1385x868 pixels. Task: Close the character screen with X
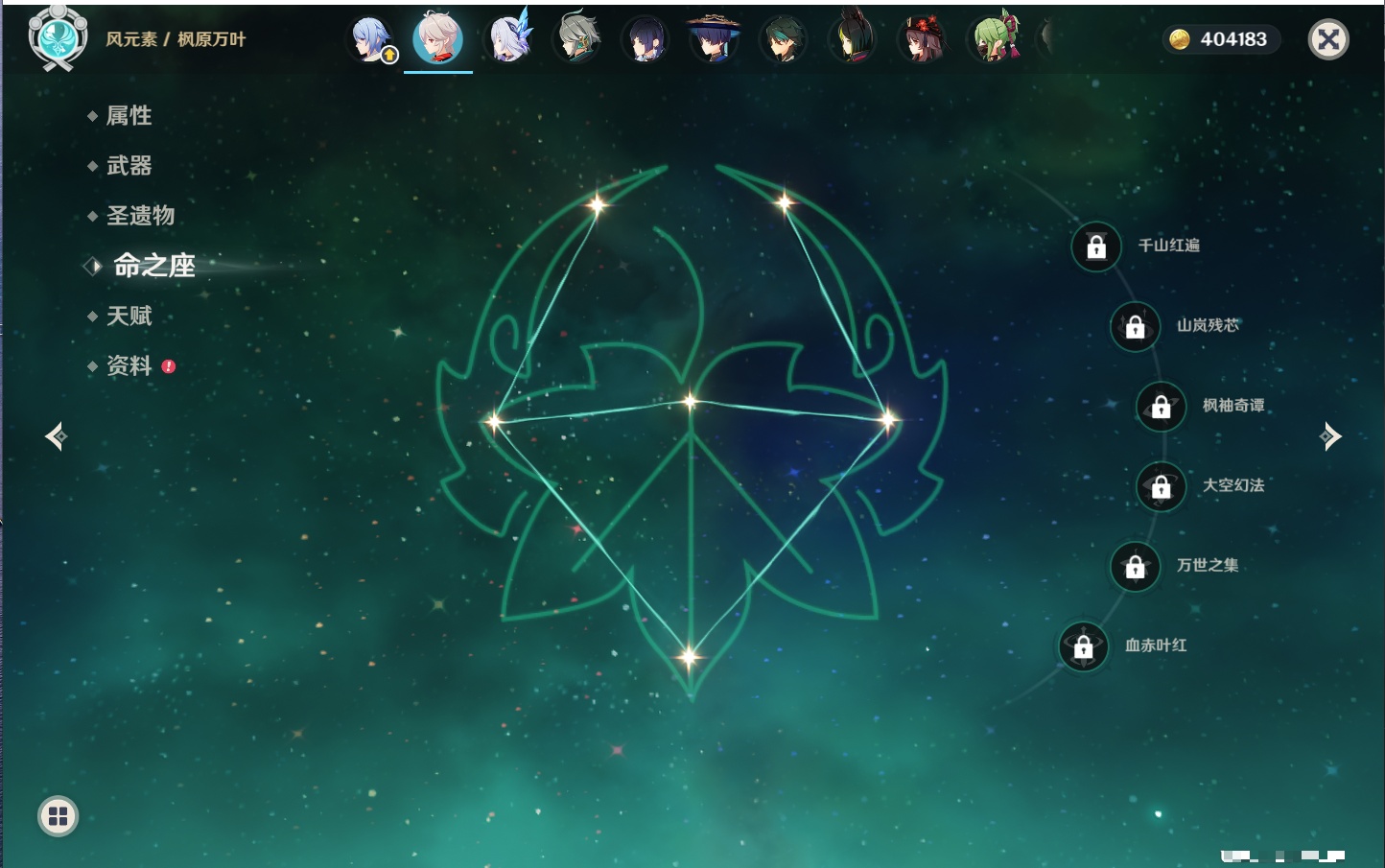click(1328, 39)
